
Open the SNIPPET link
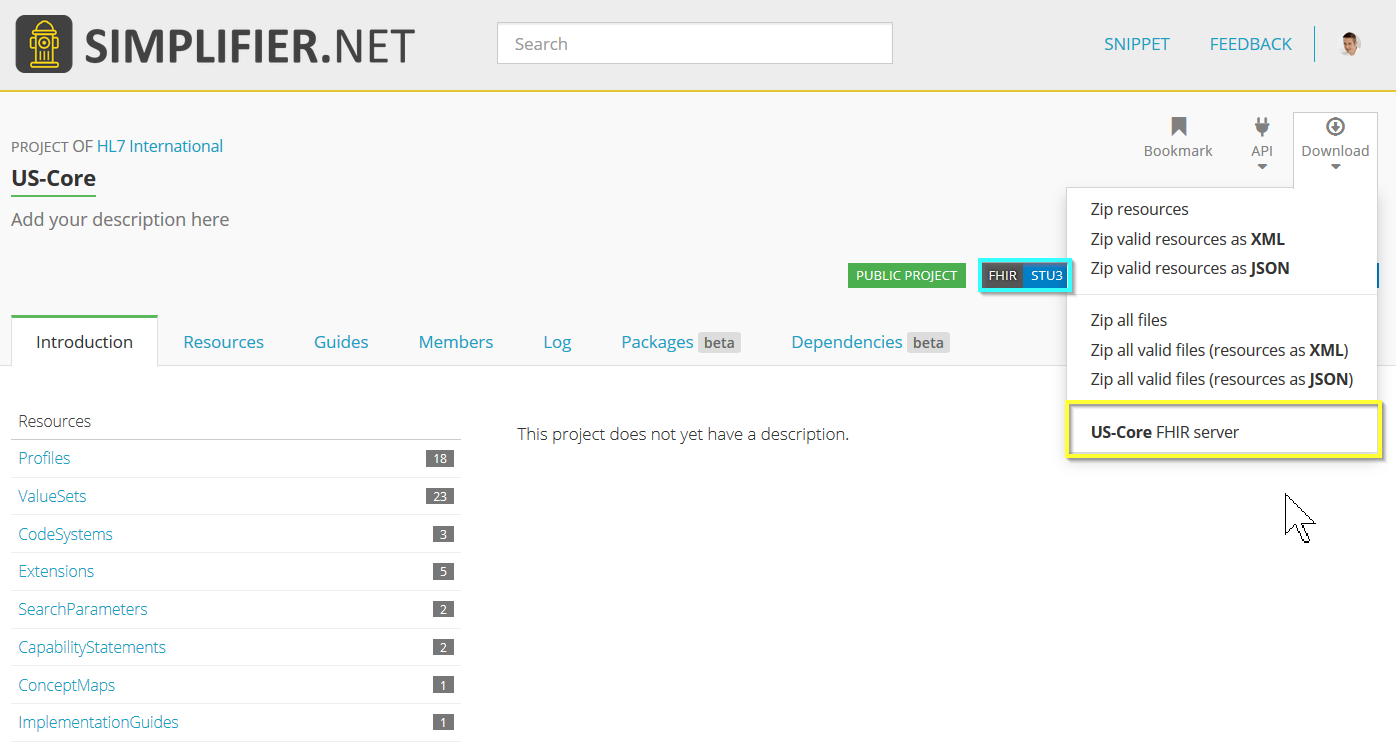1137,44
